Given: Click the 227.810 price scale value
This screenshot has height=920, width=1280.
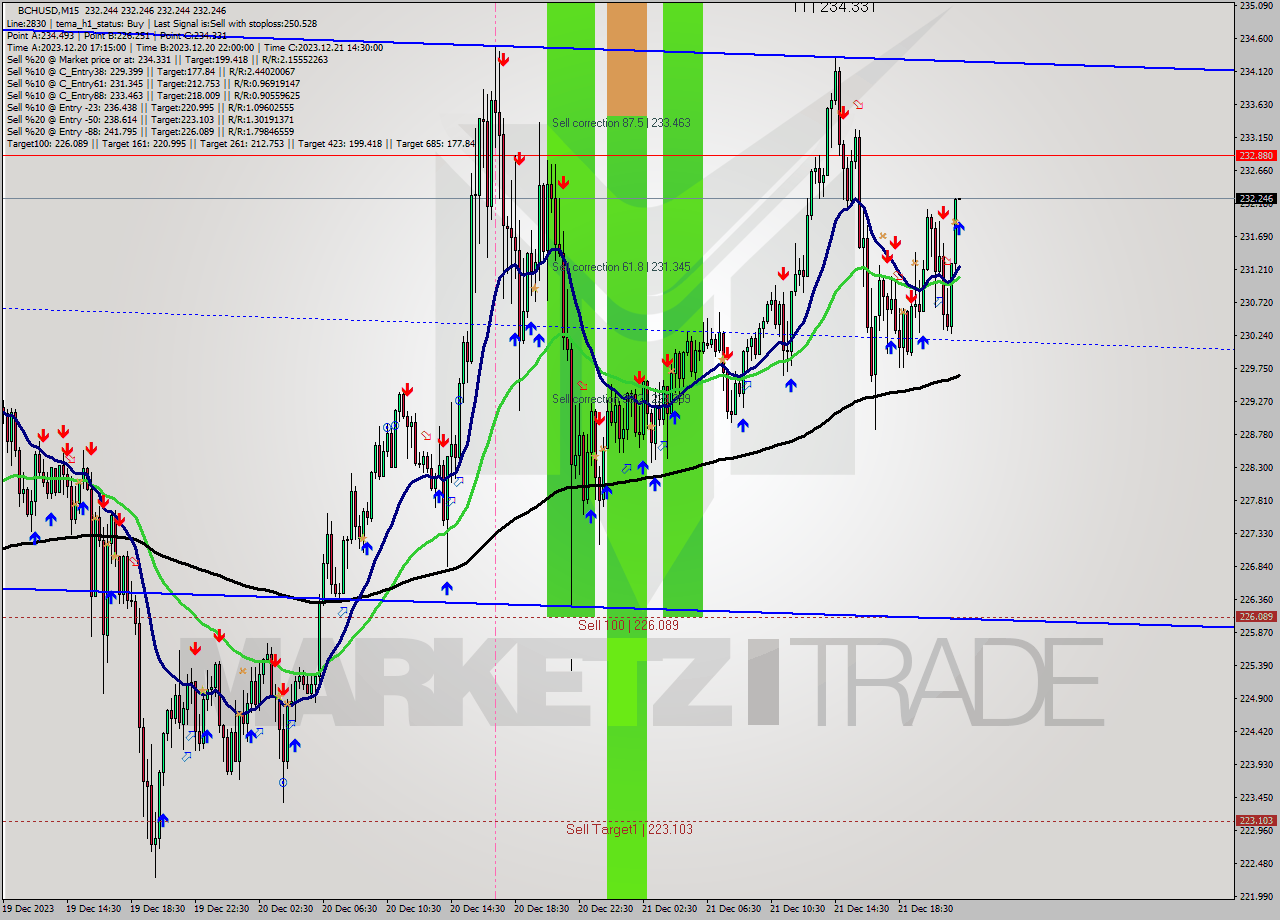Looking at the screenshot, I should (1256, 500).
